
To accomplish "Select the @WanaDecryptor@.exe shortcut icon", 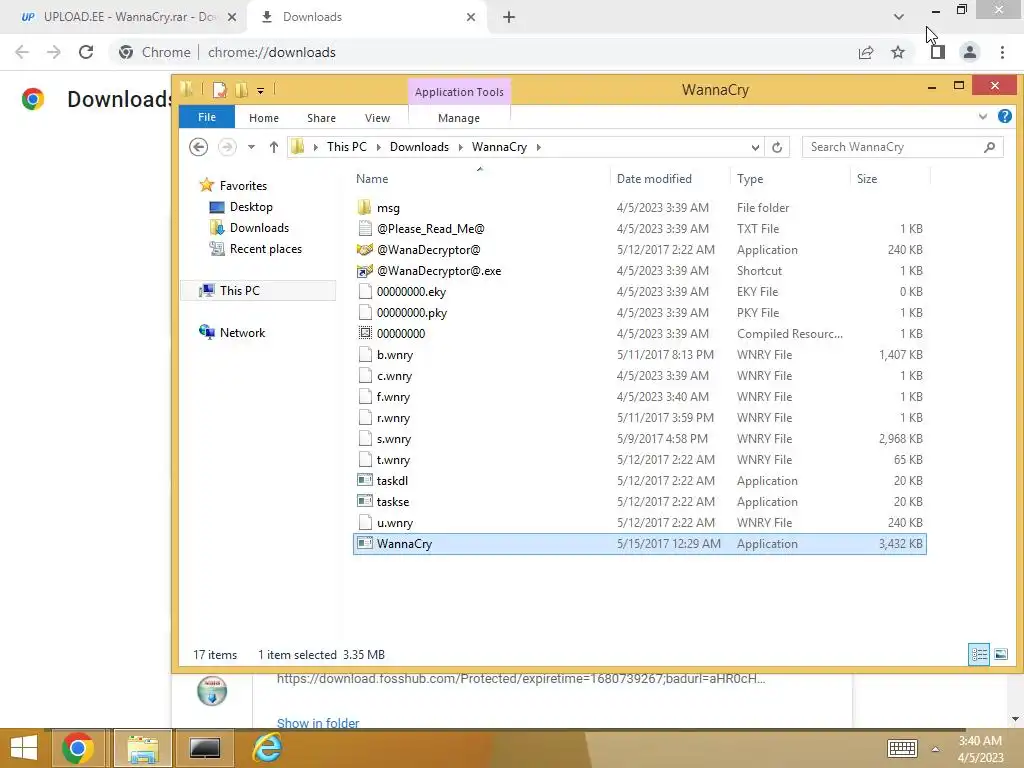I will coord(364,270).
